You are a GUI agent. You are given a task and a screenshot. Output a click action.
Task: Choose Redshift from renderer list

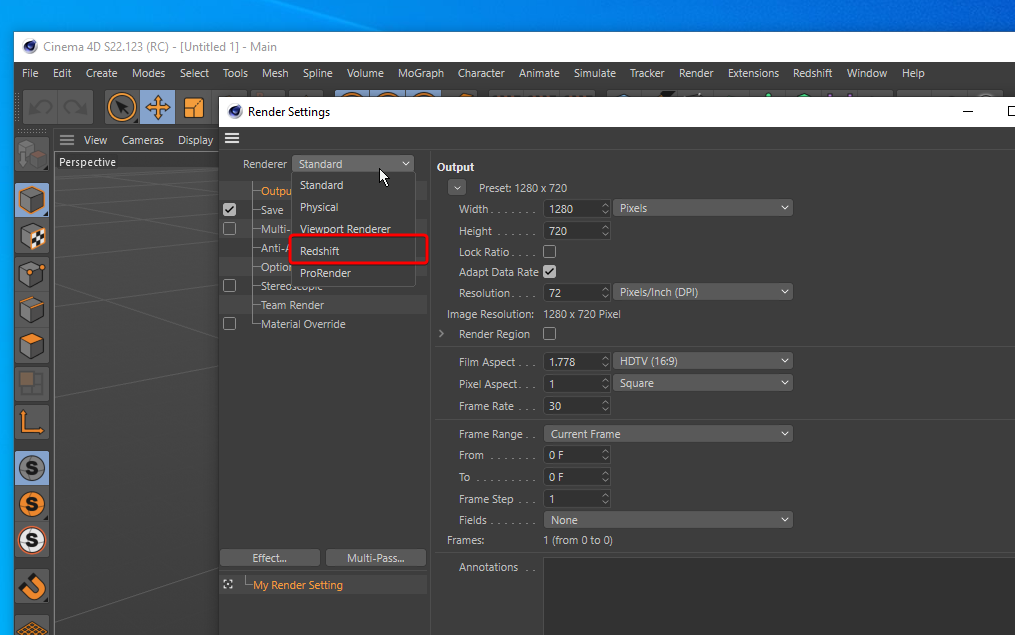(354, 251)
